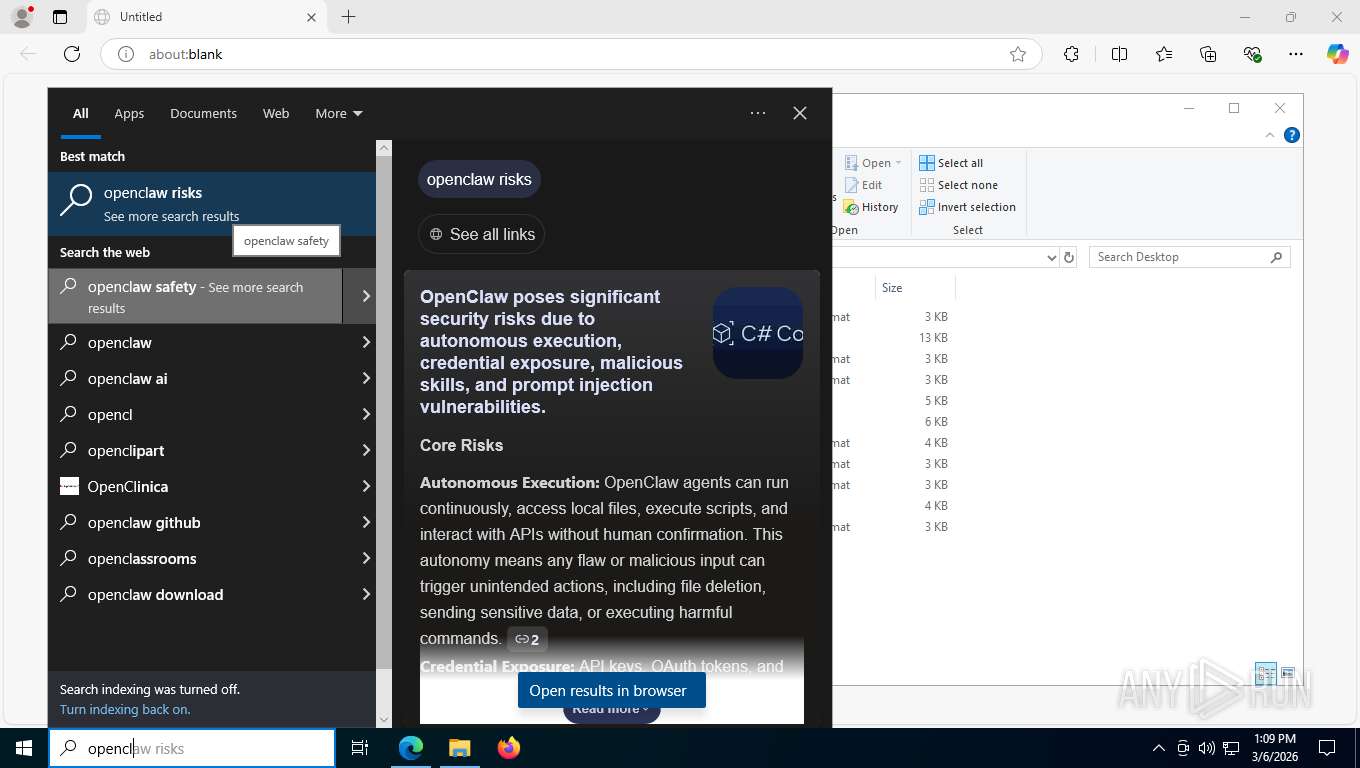Click Invert selection in Explorer ribbon
Screen dimensions: 1360x768
[967, 207]
